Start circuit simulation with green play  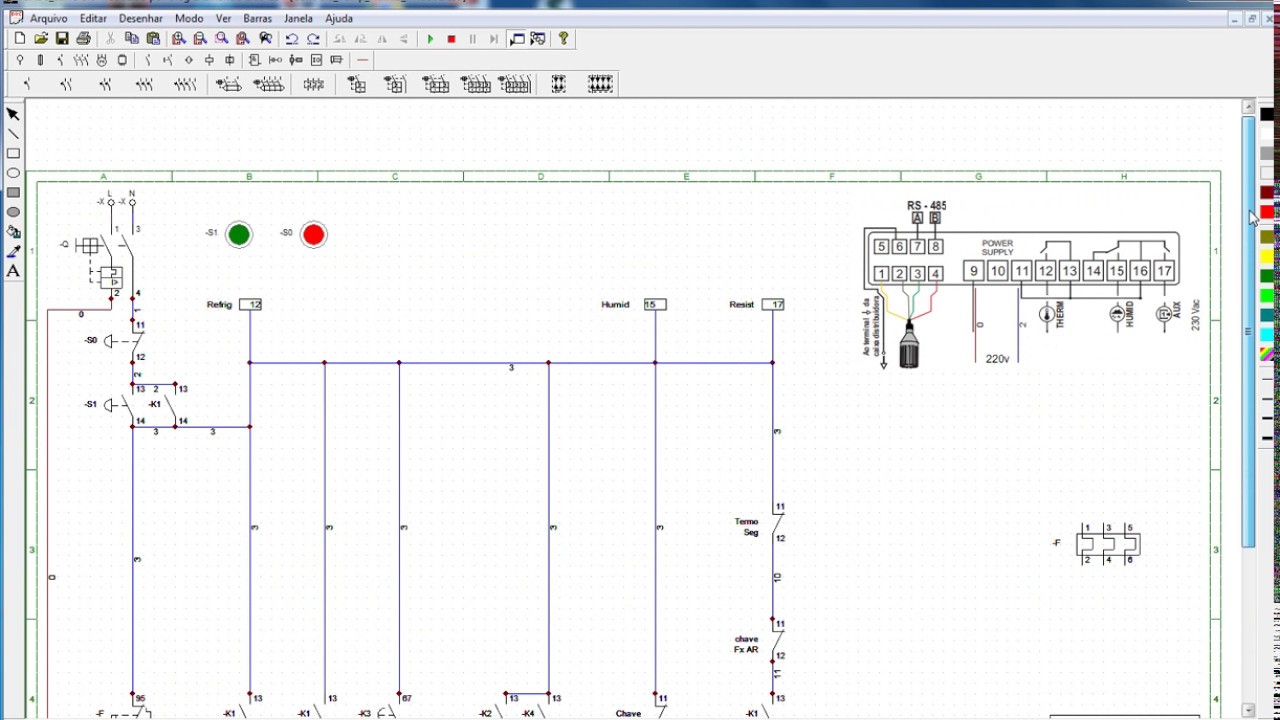pos(430,39)
